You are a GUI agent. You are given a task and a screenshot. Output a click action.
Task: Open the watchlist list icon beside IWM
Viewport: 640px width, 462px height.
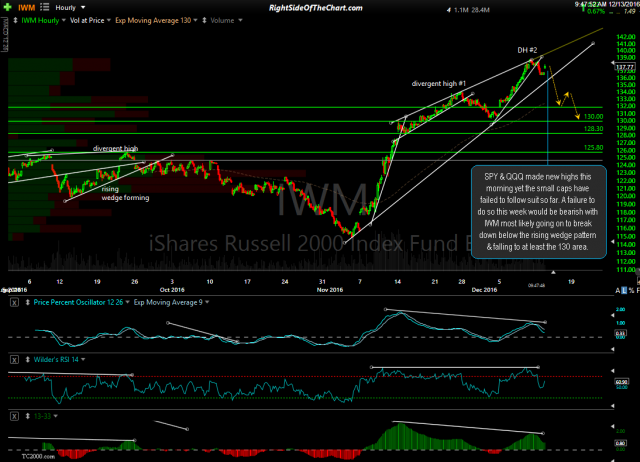click(44, 7)
